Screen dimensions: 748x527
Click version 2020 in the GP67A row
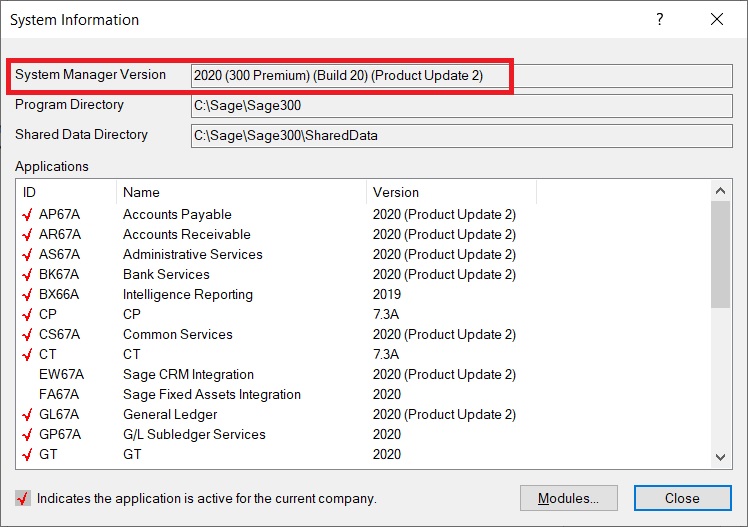coord(387,435)
